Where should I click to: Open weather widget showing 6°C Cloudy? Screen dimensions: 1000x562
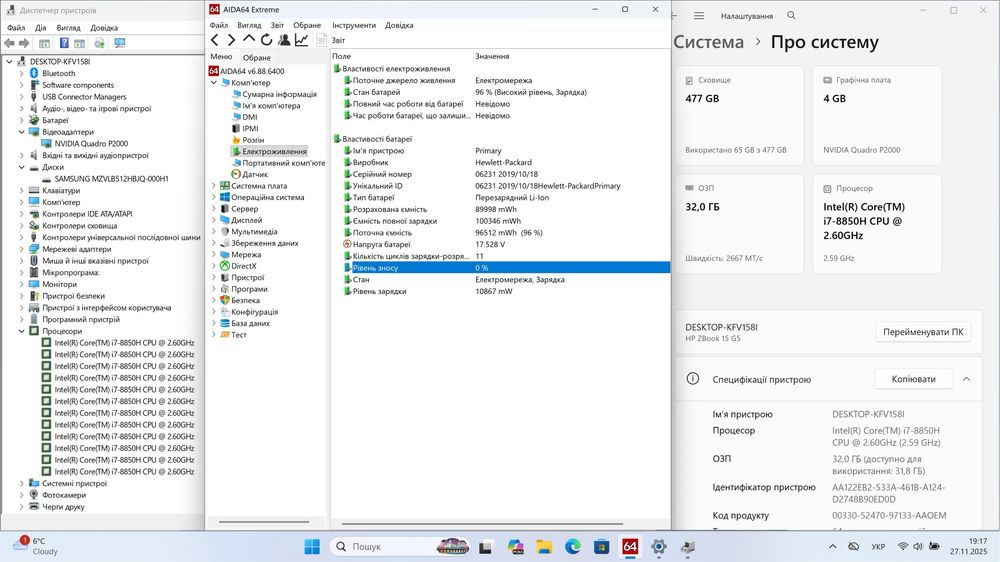(36, 546)
